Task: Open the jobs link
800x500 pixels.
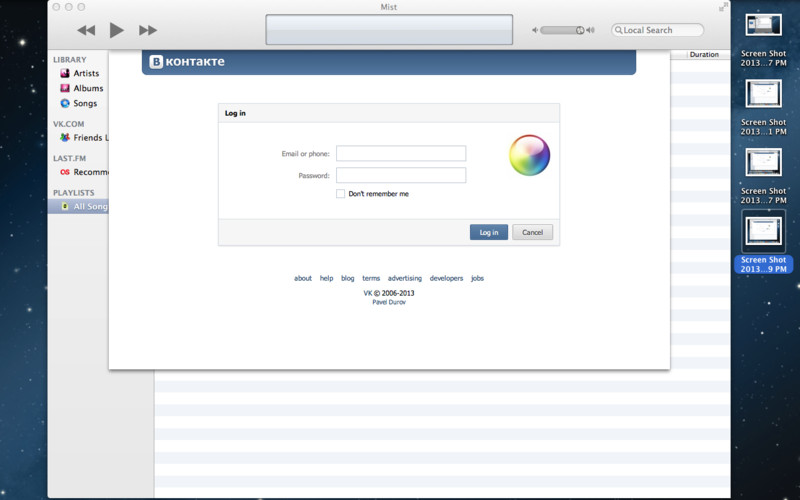Action: (478, 278)
